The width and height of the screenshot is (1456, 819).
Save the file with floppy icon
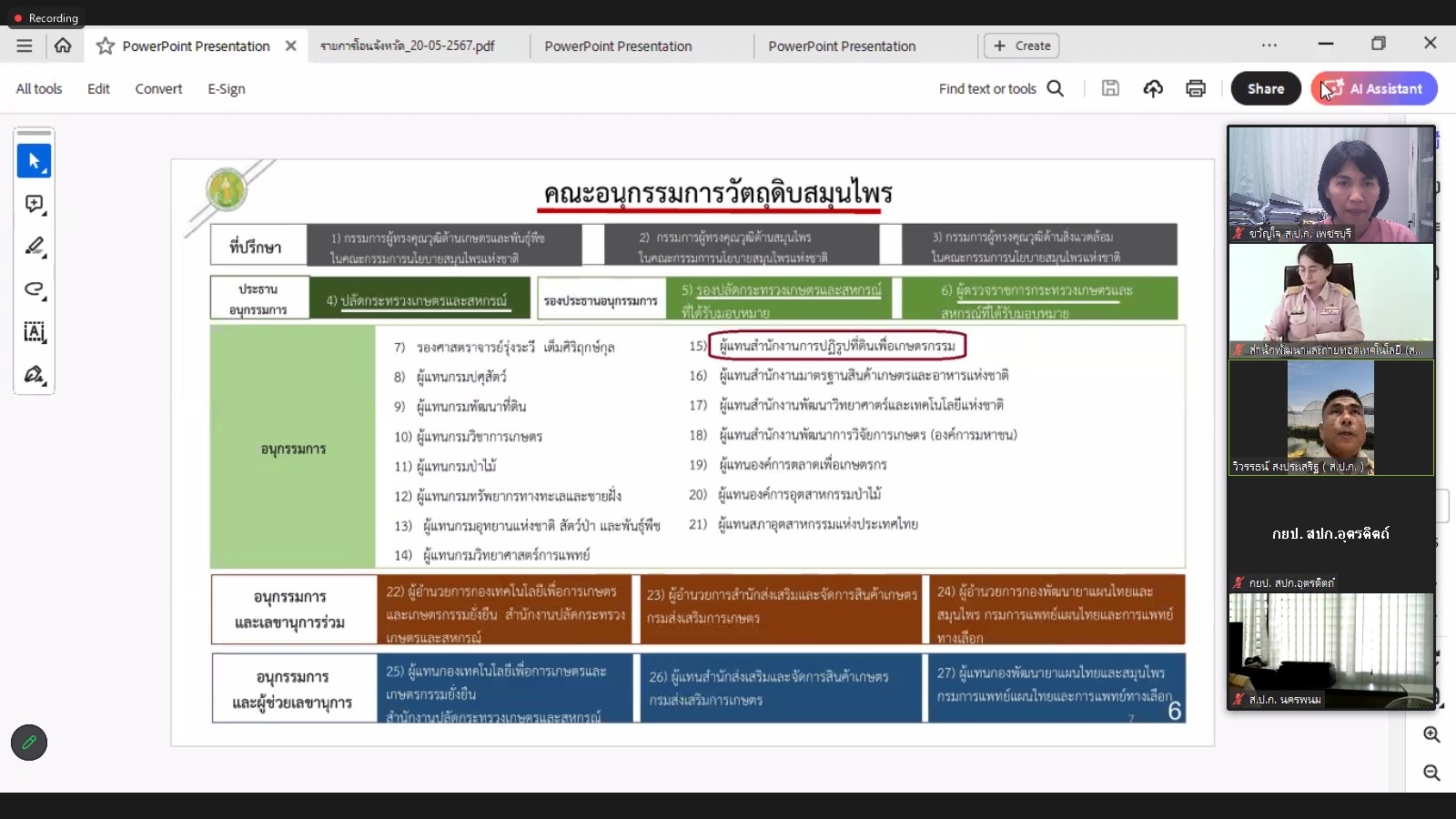pyautogui.click(x=1110, y=88)
